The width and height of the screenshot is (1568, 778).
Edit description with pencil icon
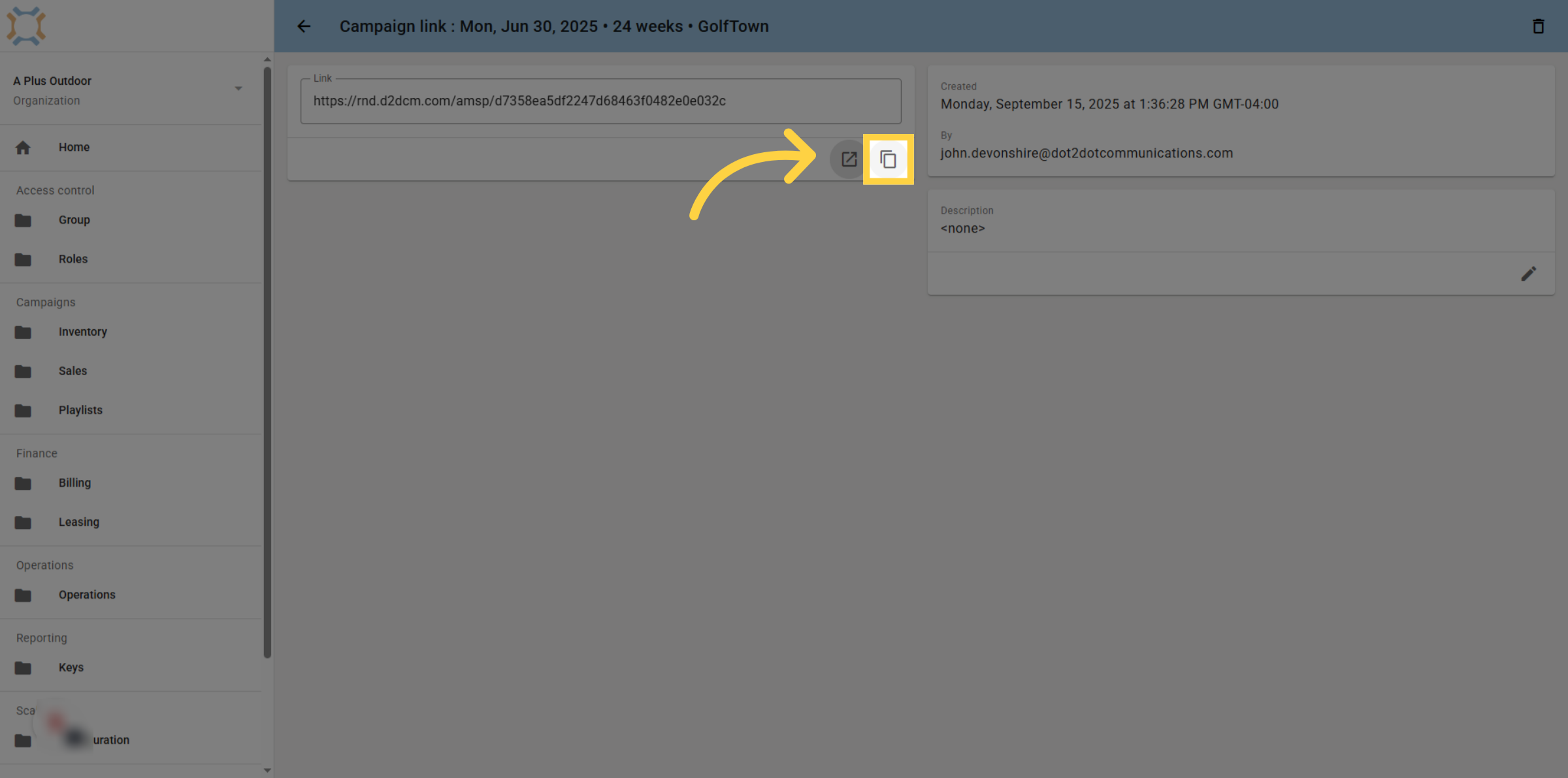[x=1528, y=274]
